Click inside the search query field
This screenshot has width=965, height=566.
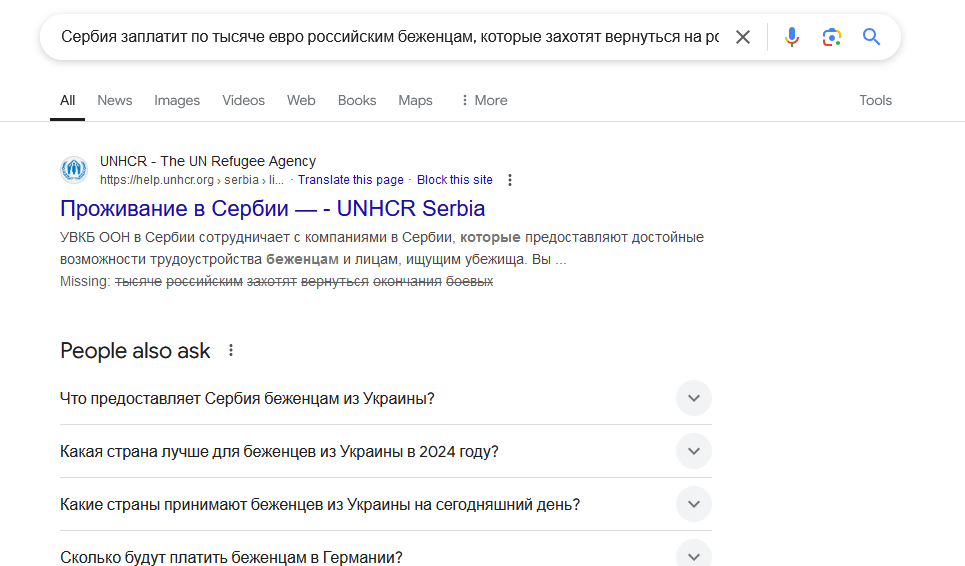[390, 37]
